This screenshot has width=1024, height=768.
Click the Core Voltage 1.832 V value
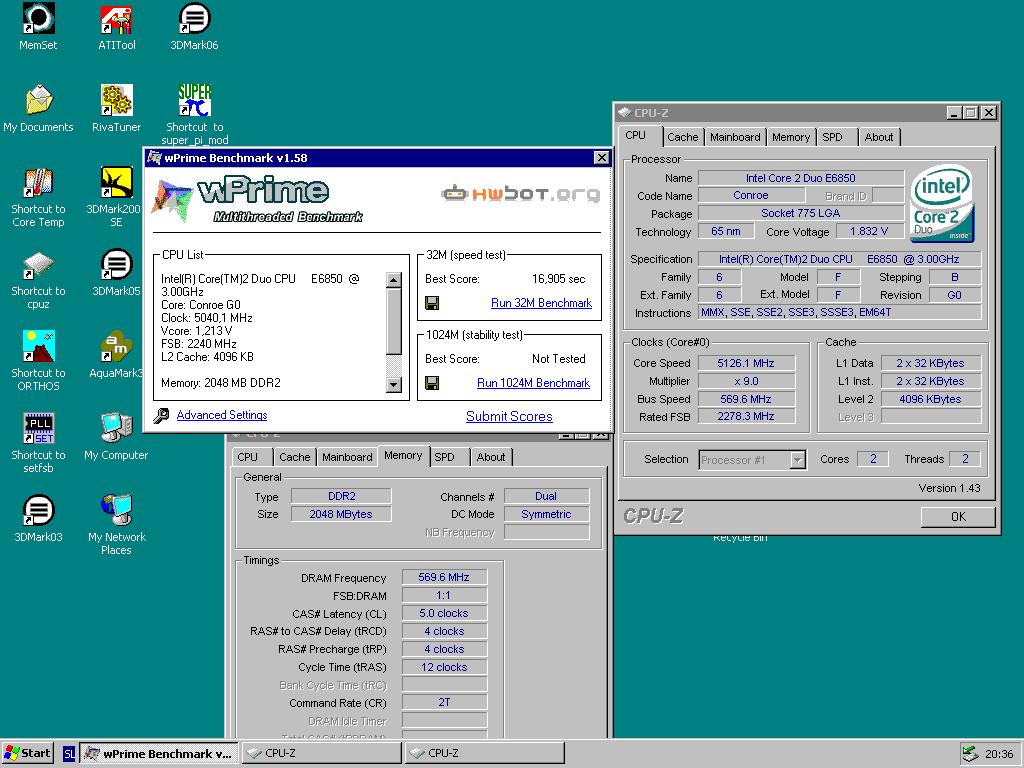(x=869, y=231)
